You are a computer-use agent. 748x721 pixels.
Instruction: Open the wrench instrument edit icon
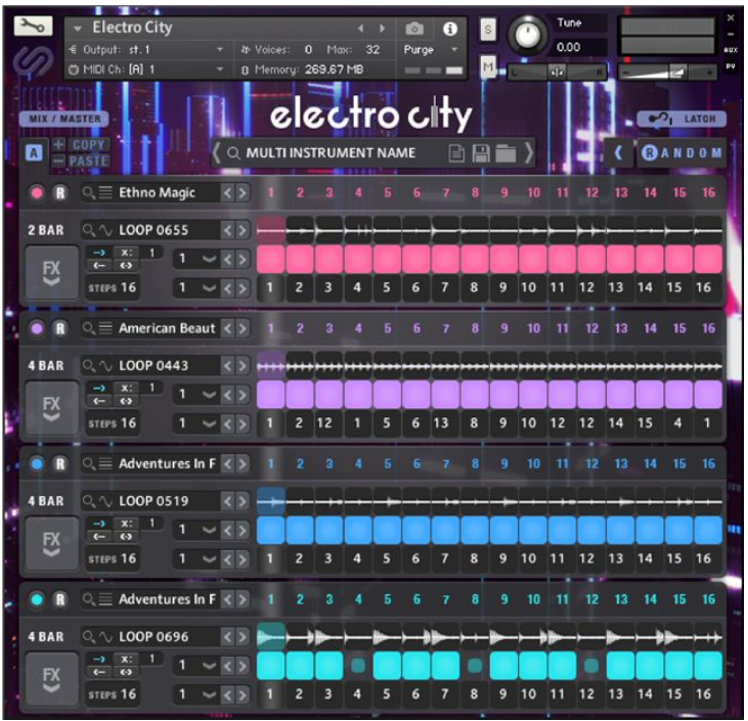tap(33, 26)
